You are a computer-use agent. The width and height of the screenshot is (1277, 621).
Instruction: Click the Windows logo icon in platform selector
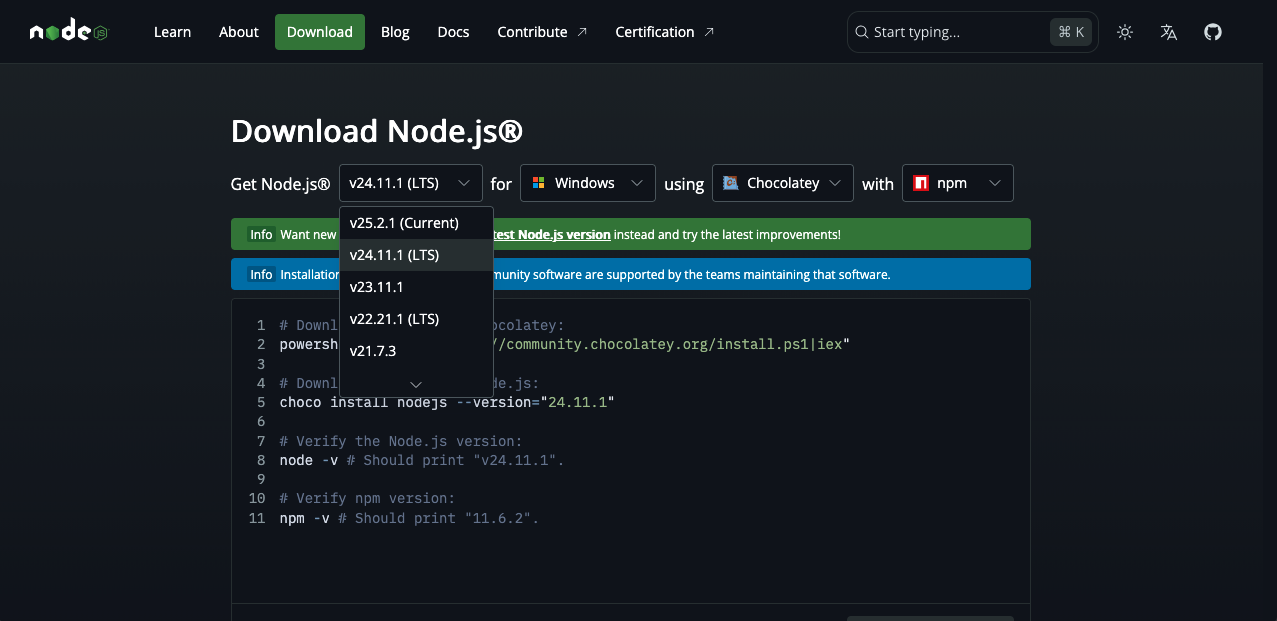[538, 183]
